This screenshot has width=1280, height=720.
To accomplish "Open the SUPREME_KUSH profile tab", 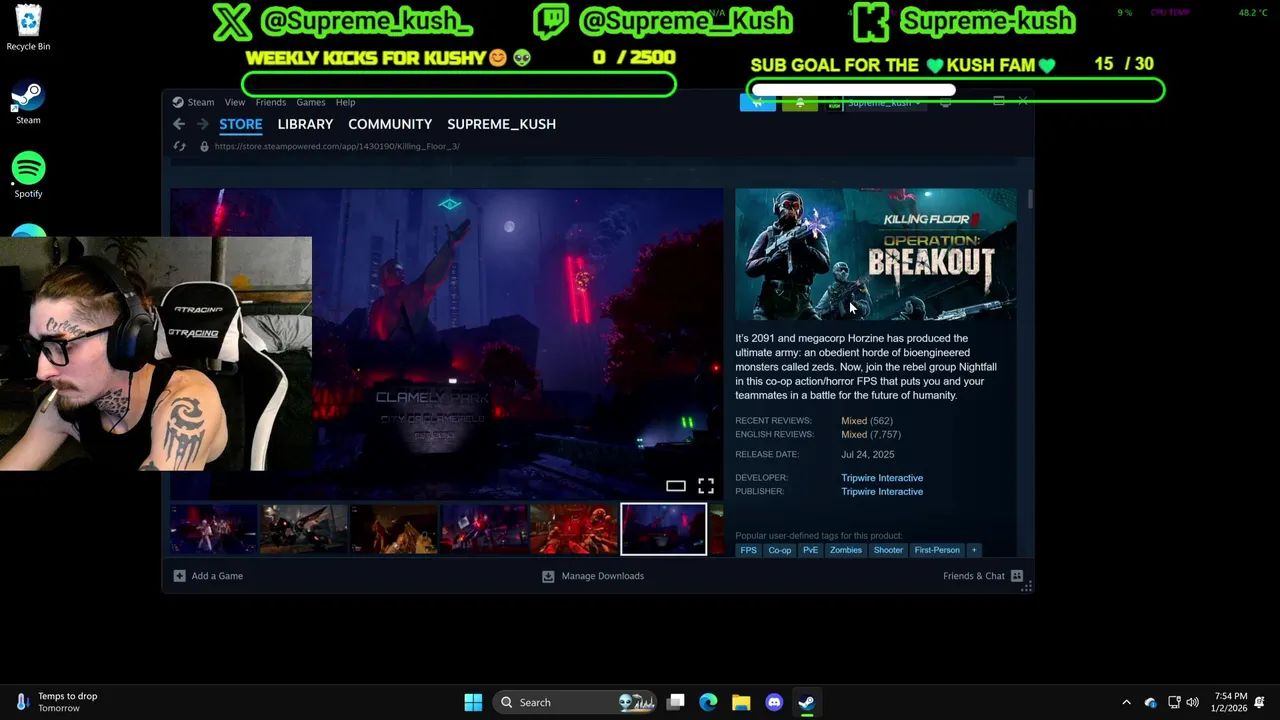I will point(501,124).
